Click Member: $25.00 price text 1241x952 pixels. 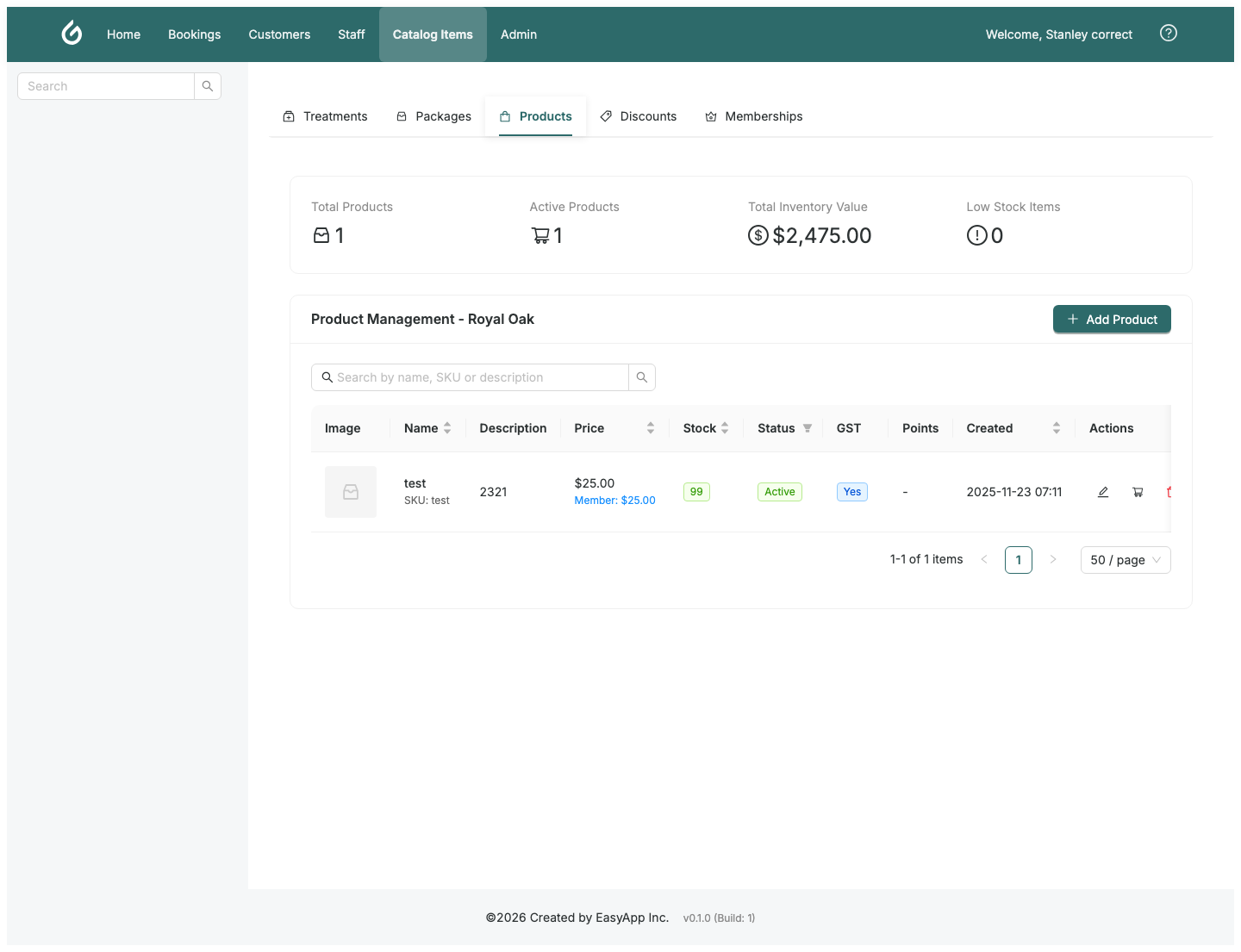point(615,501)
